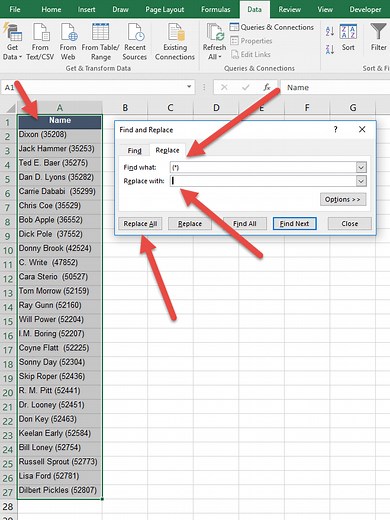
Task: Click the dialog help question mark
Action: [x=335, y=129]
